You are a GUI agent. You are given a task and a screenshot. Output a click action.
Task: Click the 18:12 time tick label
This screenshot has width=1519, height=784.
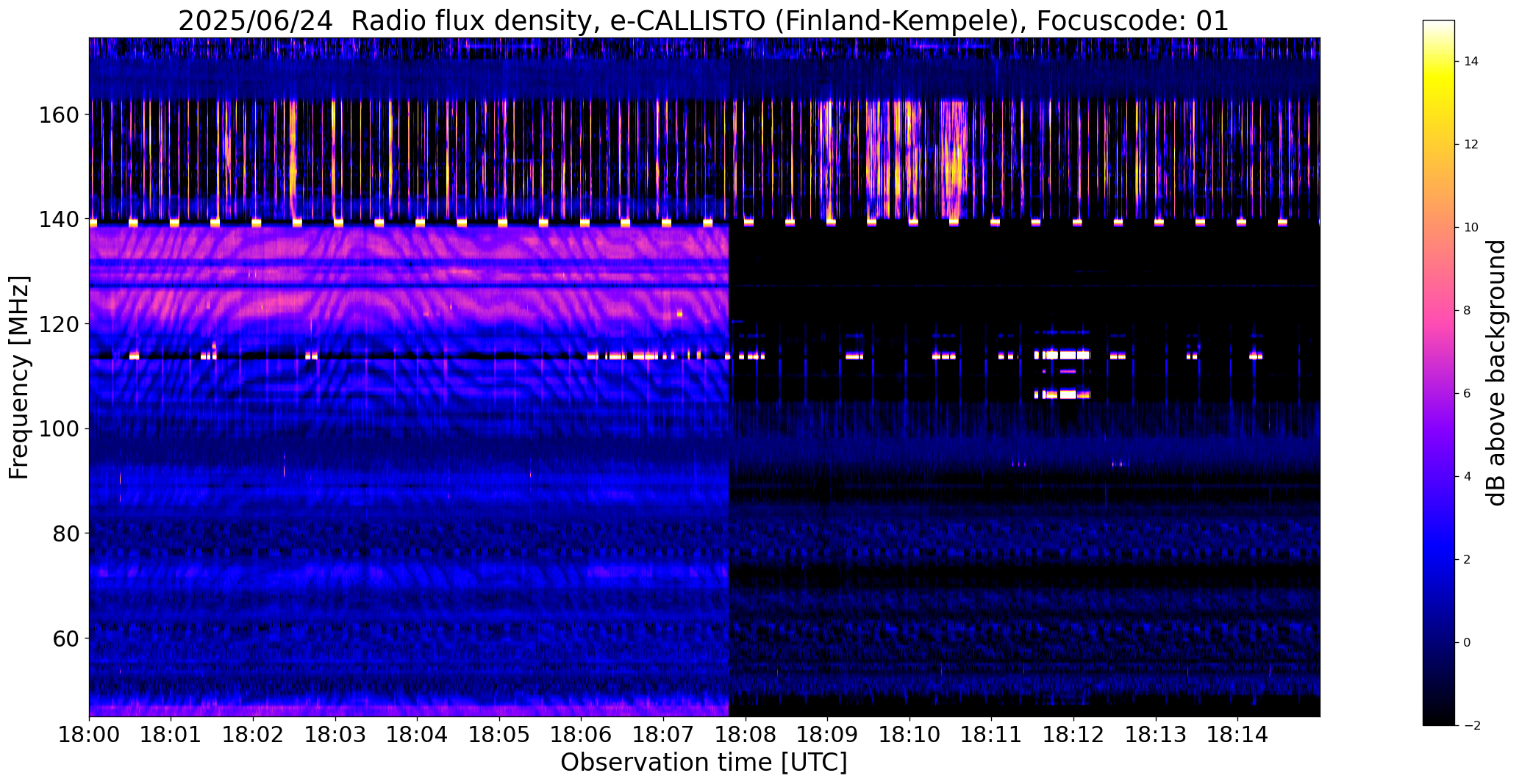1073,735
